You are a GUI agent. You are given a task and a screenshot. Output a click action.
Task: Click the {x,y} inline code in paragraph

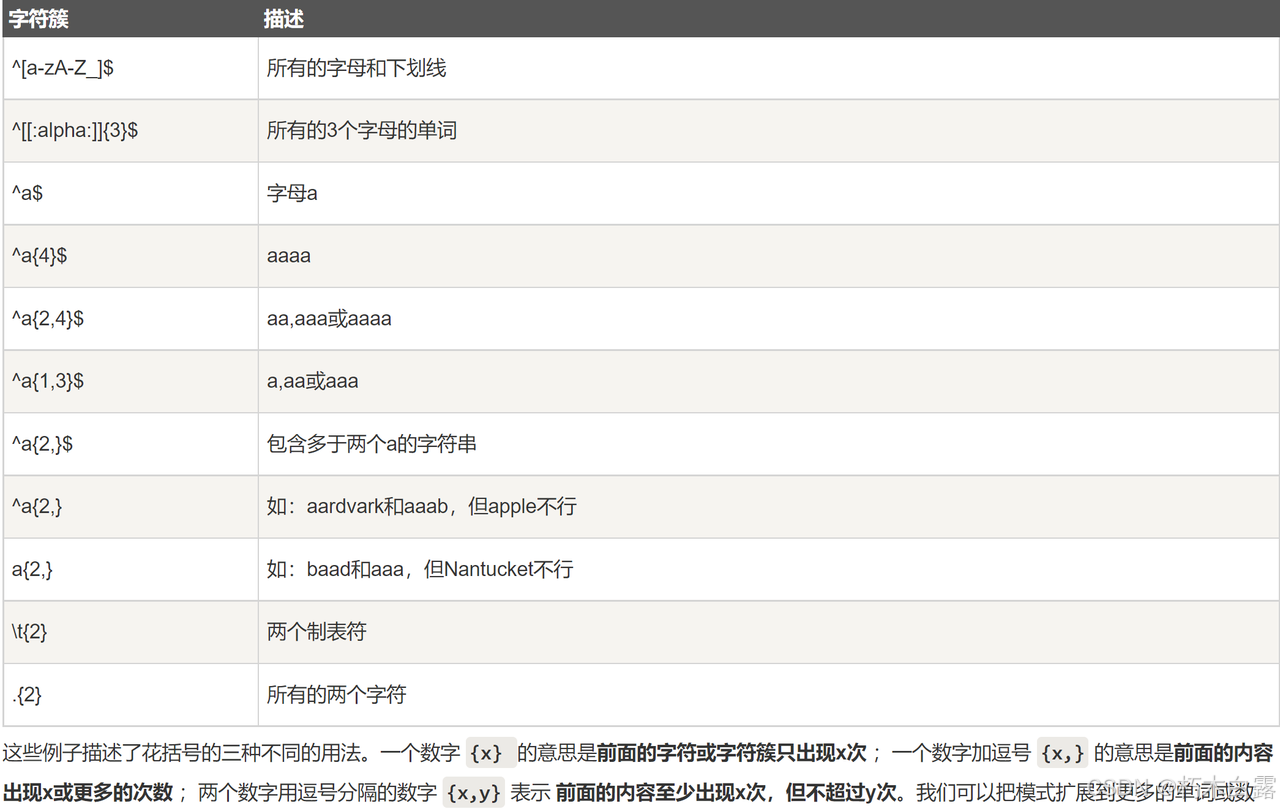(474, 793)
